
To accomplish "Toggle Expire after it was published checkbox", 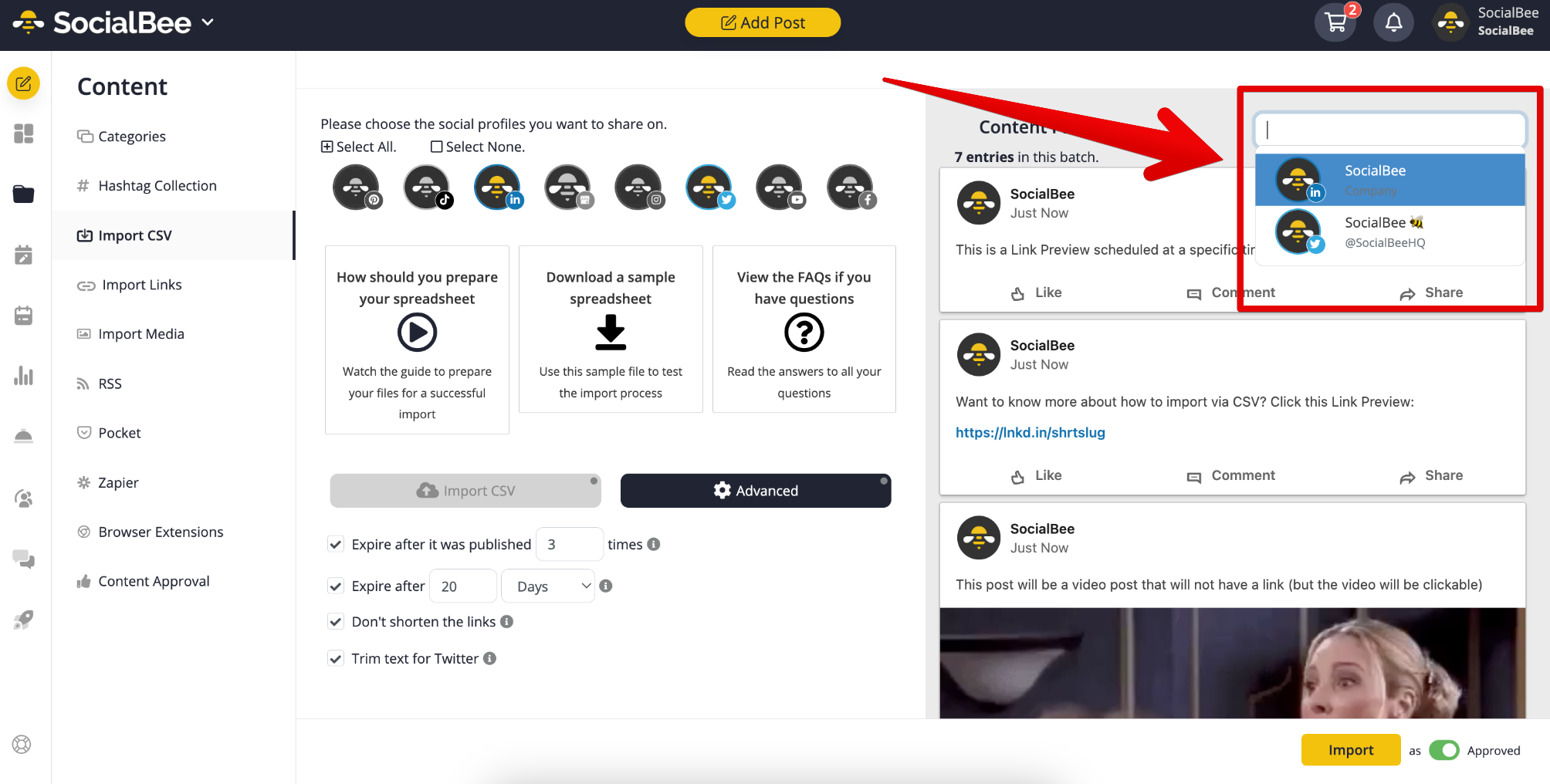I will 336,544.
